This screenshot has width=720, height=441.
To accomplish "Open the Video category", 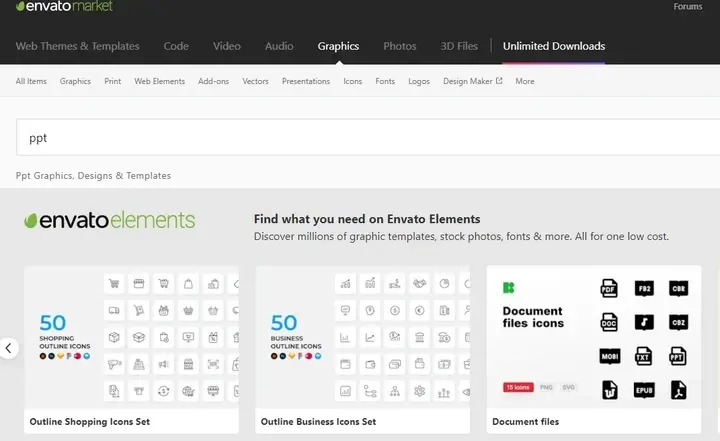I will 226,46.
